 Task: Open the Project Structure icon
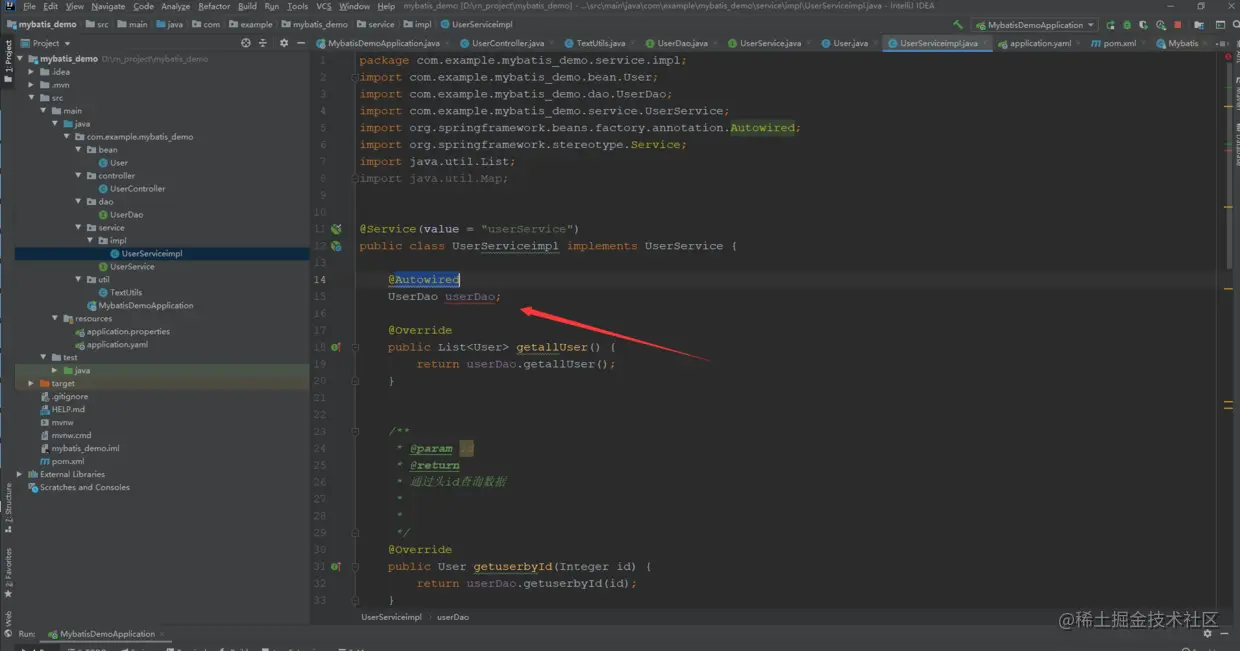click(x=1199, y=25)
